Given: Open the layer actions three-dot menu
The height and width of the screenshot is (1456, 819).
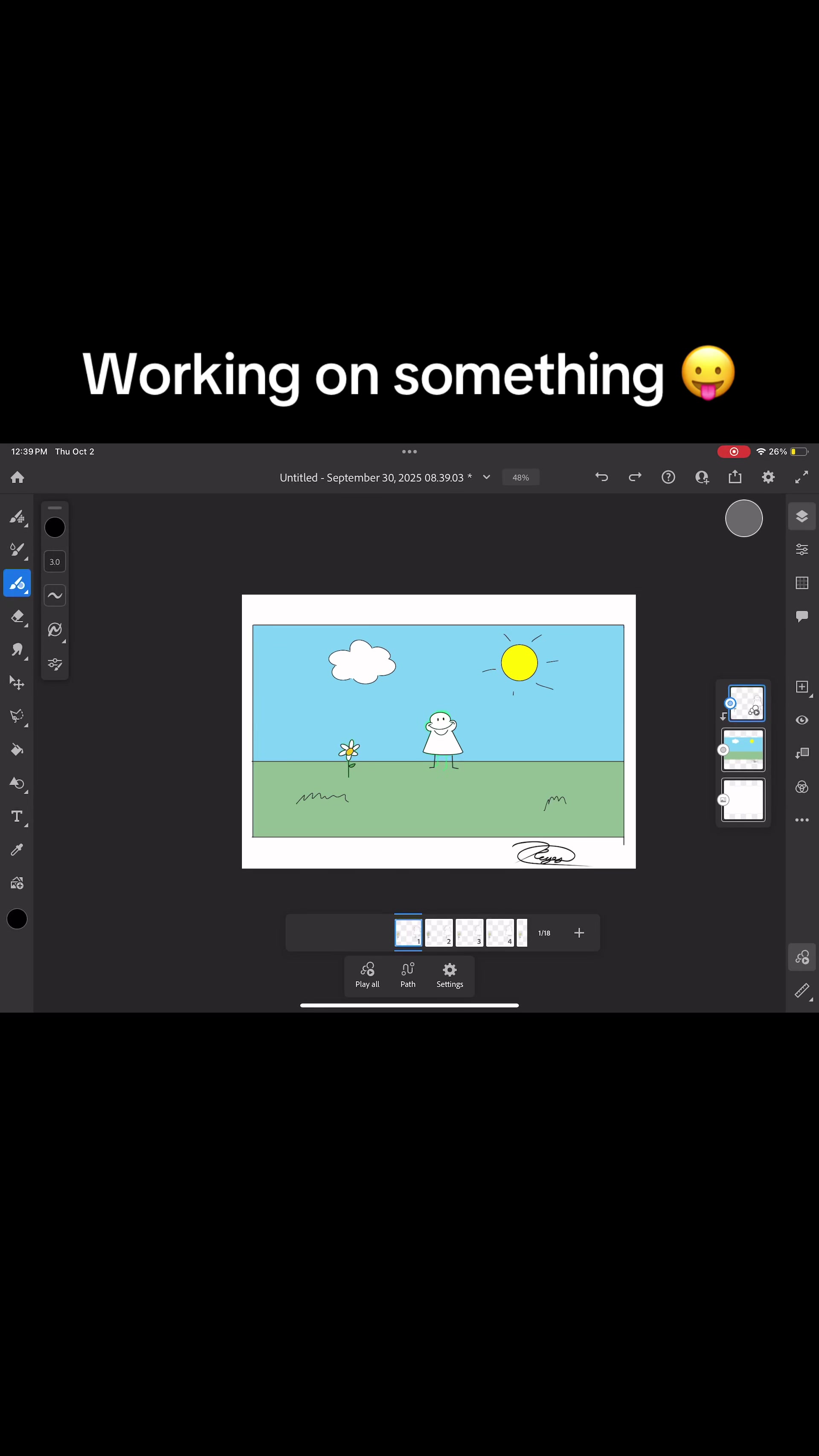Looking at the screenshot, I should pos(802,820).
